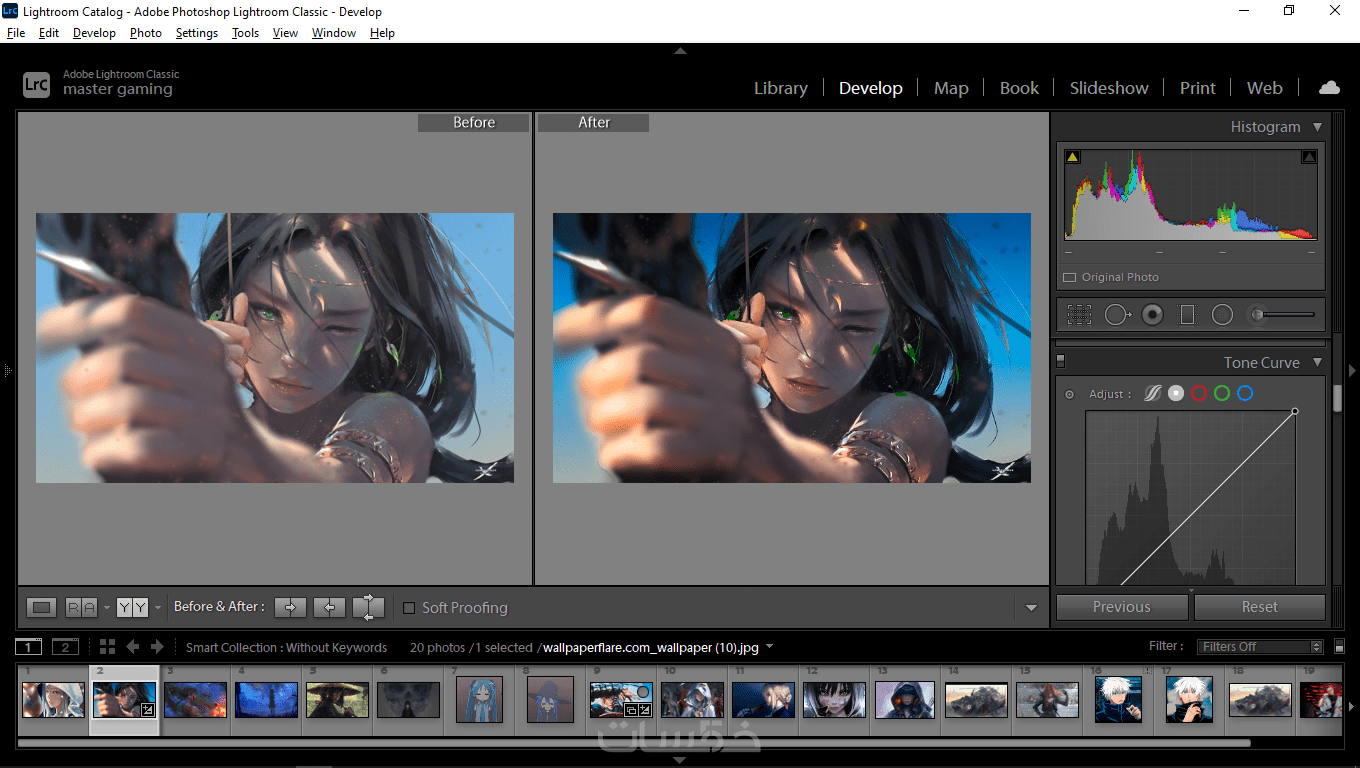This screenshot has width=1360, height=768.
Task: Collapse the bottom filmstrip panel
Action: [680, 761]
